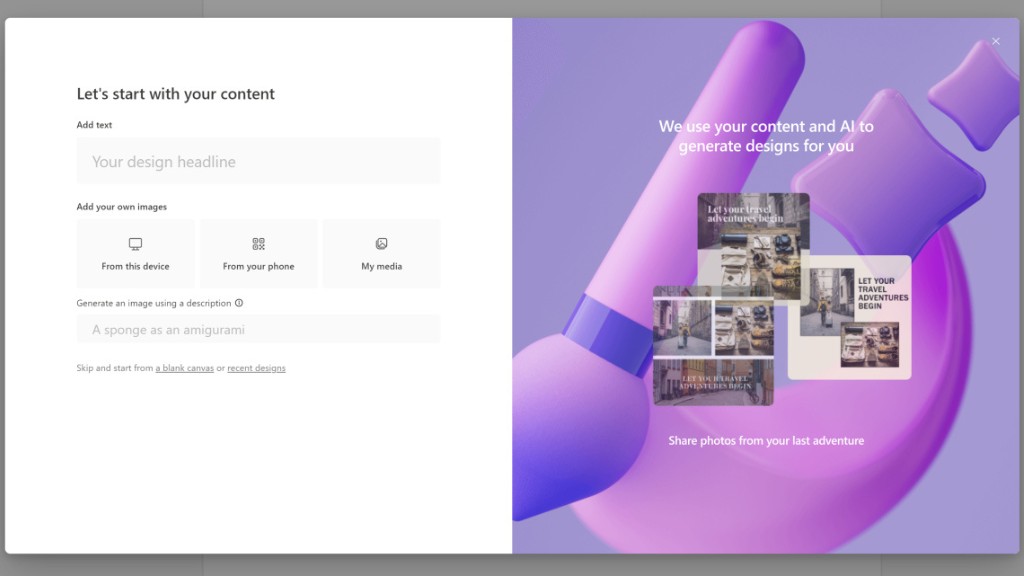This screenshot has width=1024, height=576.
Task: Click the QR code icon for phone upload
Action: (x=258, y=244)
